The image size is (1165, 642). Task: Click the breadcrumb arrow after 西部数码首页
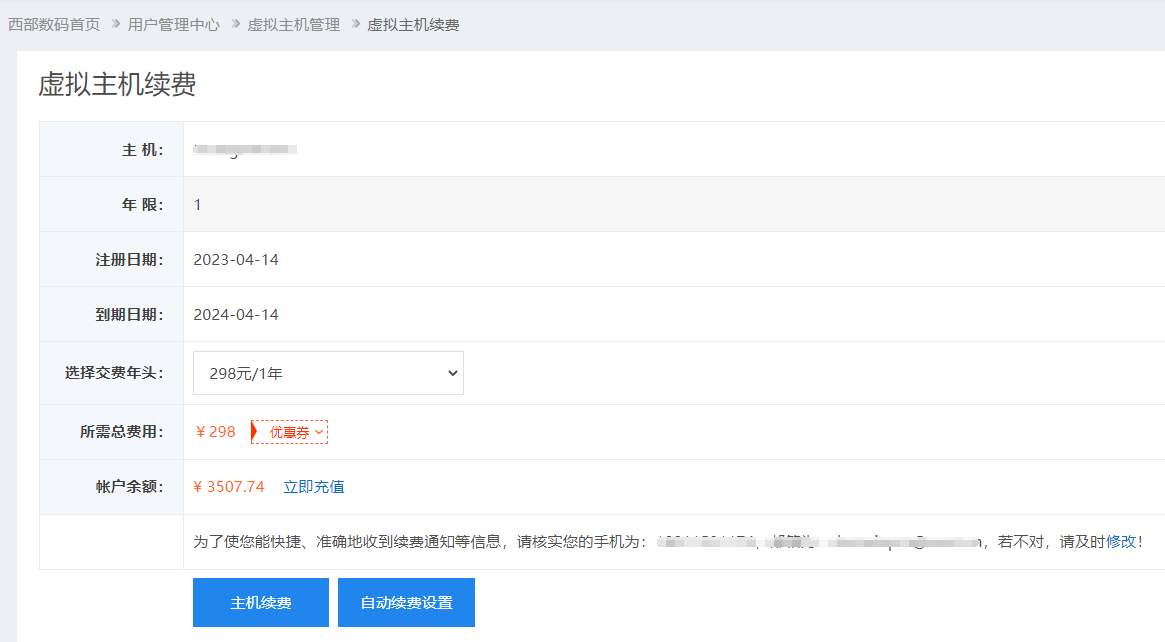point(115,25)
